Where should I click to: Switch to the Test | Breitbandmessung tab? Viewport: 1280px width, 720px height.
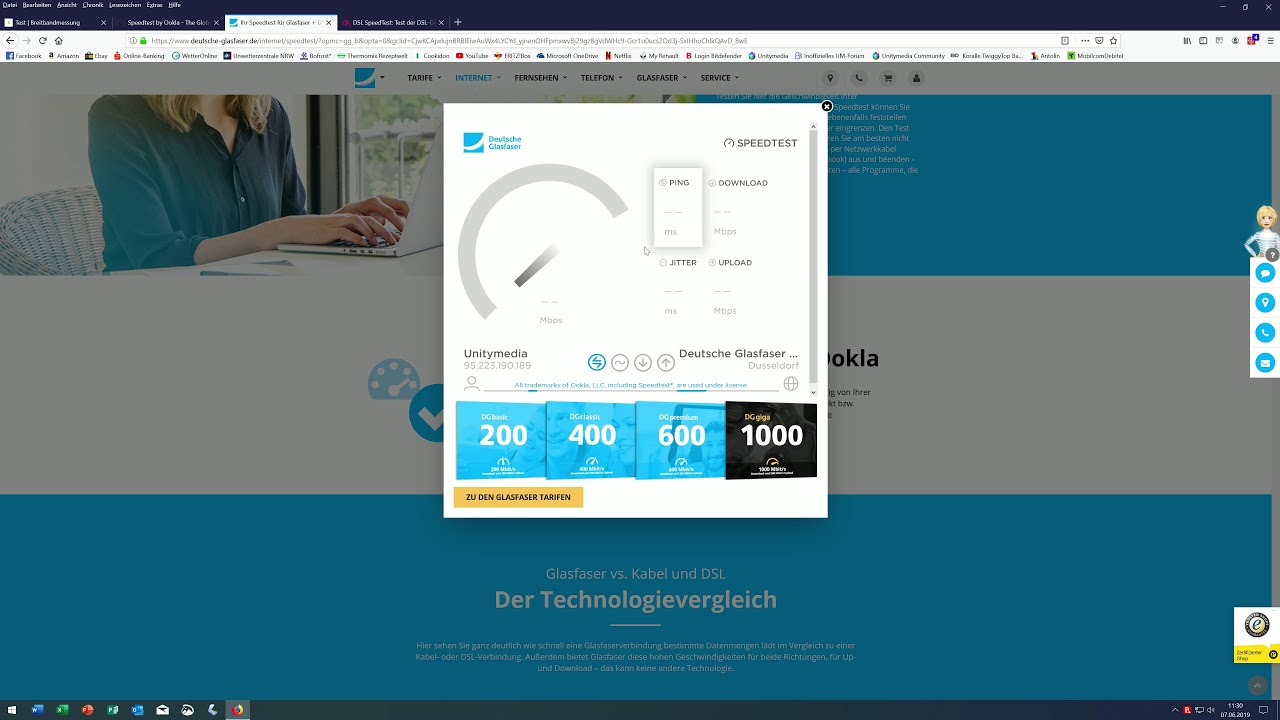coord(55,22)
